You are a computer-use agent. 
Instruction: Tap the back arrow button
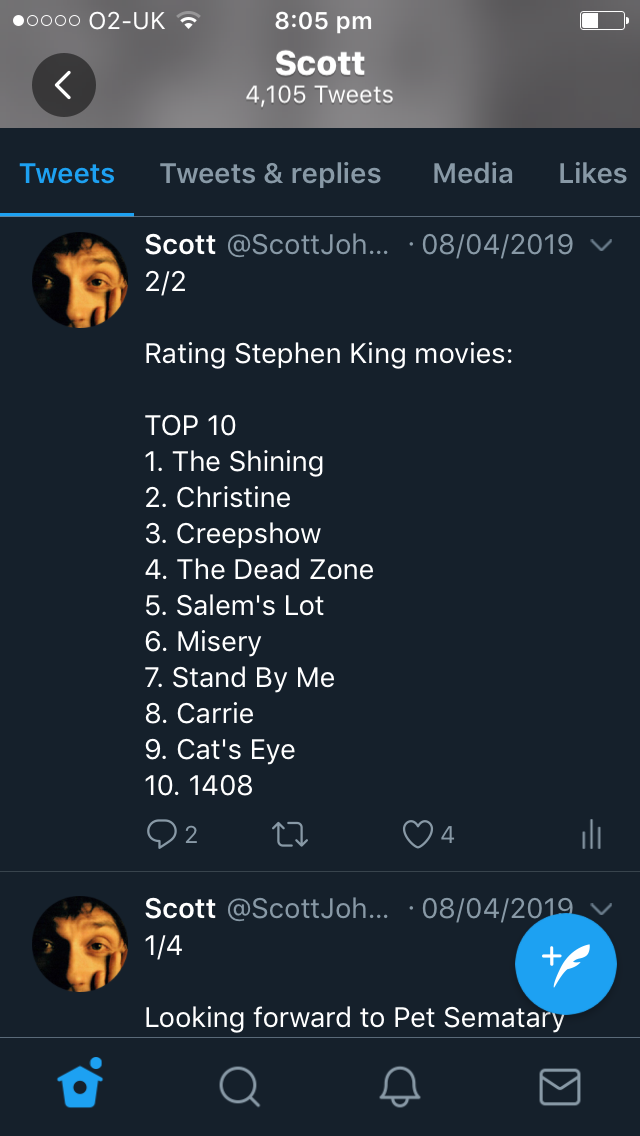coord(64,85)
